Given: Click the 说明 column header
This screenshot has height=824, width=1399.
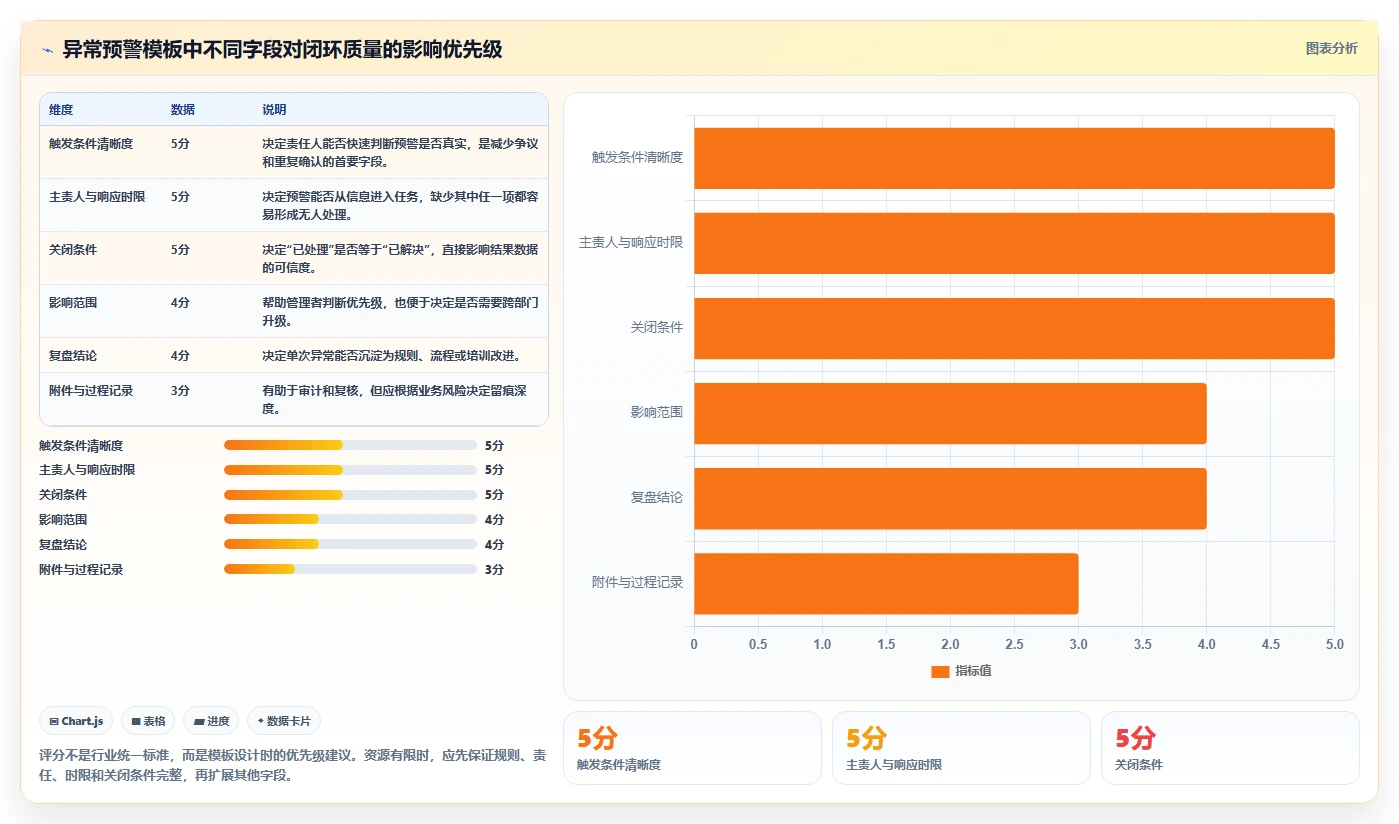Looking at the screenshot, I should [x=274, y=110].
